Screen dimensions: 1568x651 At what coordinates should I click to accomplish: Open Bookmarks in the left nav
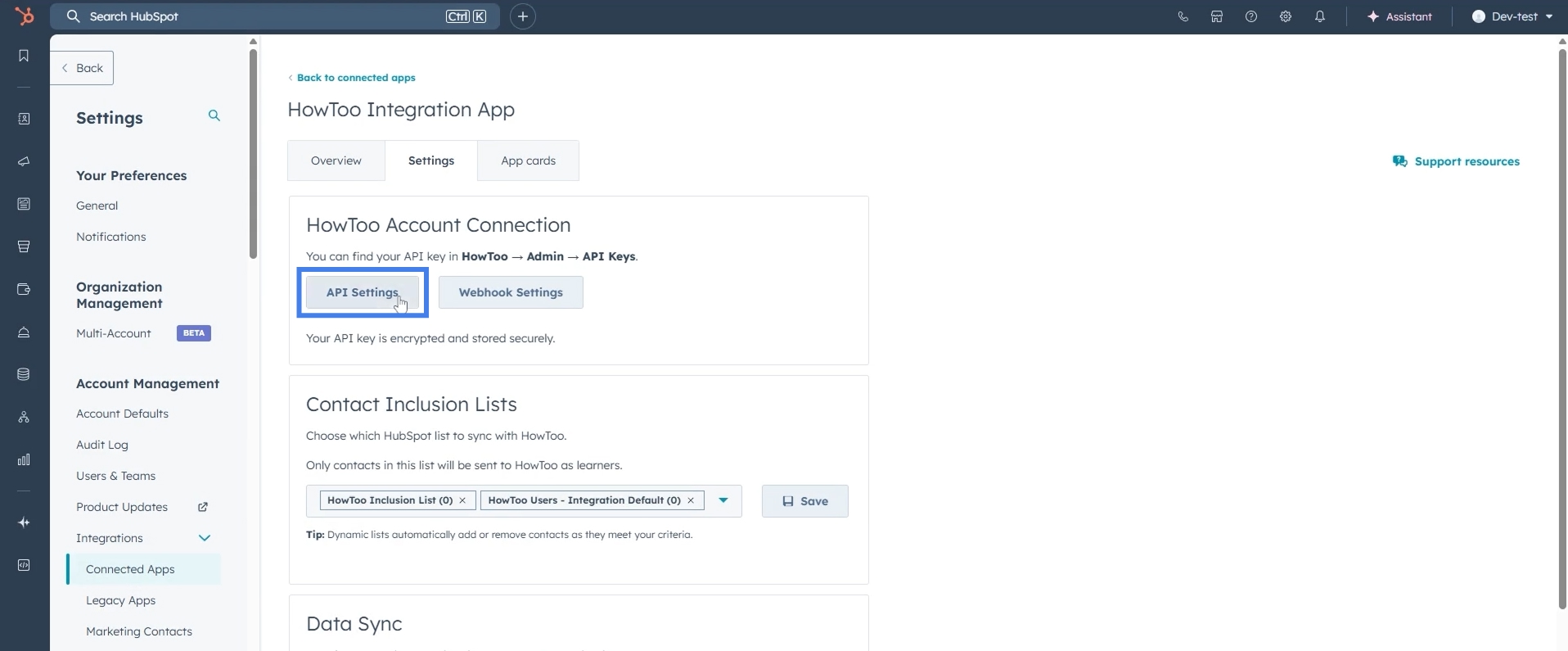coord(24,56)
